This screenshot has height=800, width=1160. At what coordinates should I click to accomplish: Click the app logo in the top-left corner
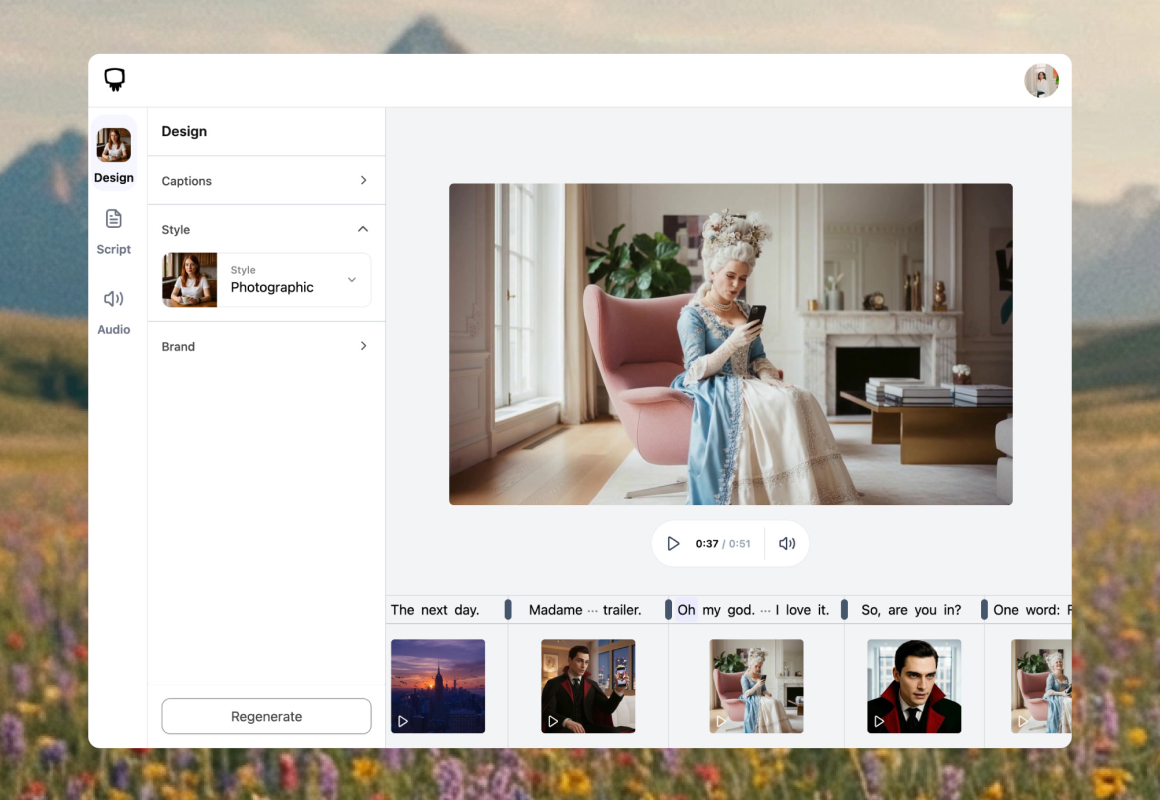point(114,79)
